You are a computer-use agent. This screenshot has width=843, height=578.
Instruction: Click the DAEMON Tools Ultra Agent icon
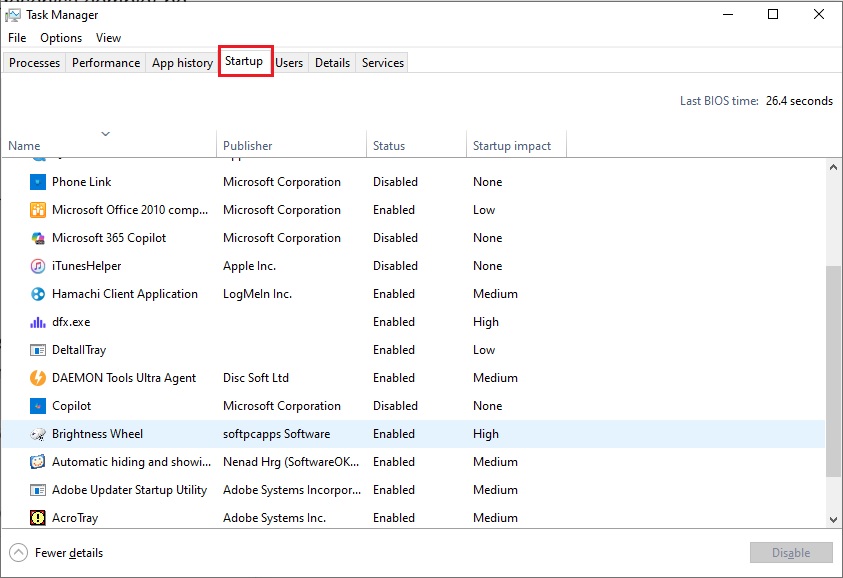[x=38, y=378]
